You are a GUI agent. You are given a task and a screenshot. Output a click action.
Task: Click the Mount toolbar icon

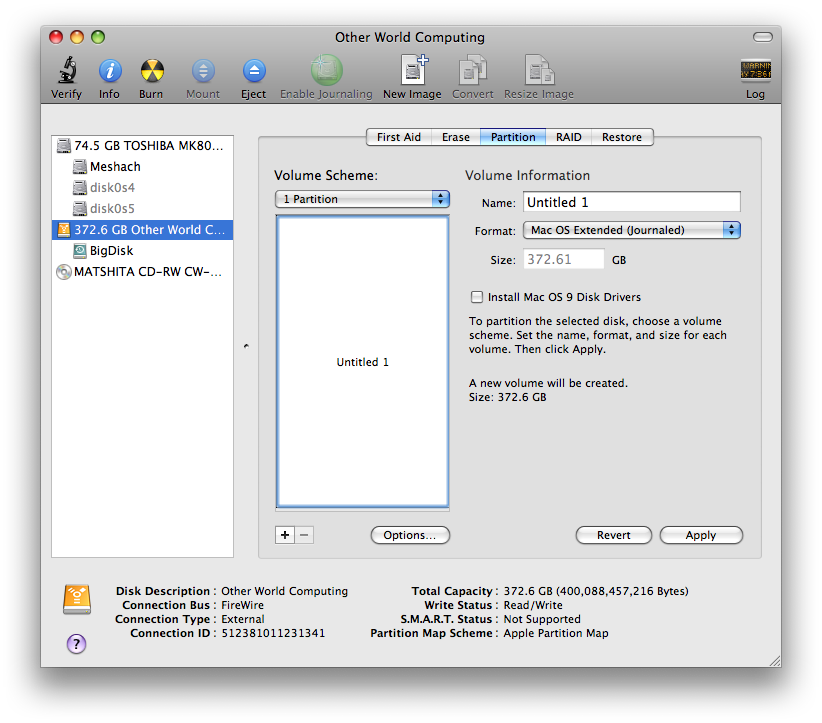tap(203, 71)
